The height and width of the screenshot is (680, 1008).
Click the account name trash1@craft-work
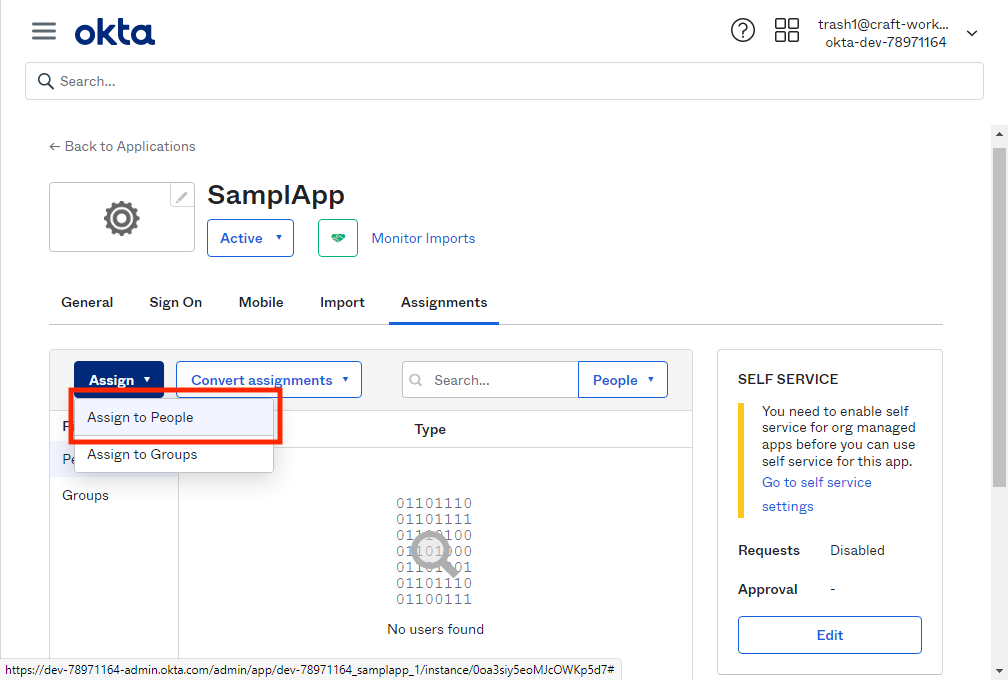click(883, 24)
